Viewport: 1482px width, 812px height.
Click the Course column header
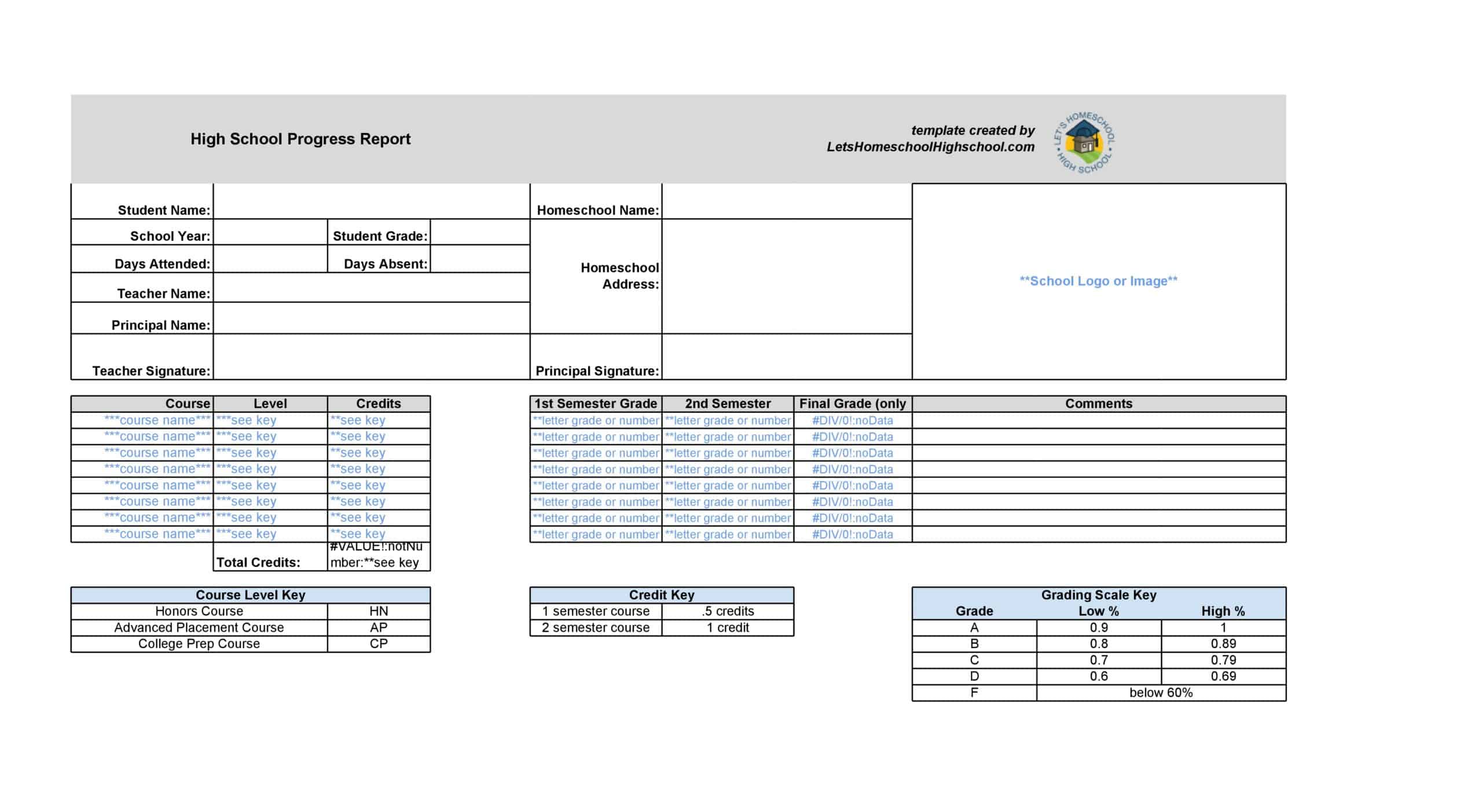tap(142, 404)
